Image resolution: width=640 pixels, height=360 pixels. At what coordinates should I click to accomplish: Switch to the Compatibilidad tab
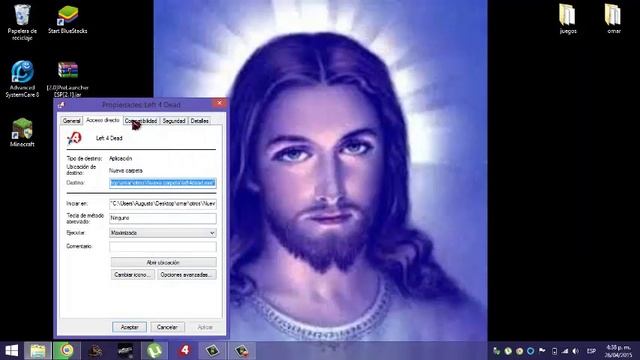[x=141, y=121]
